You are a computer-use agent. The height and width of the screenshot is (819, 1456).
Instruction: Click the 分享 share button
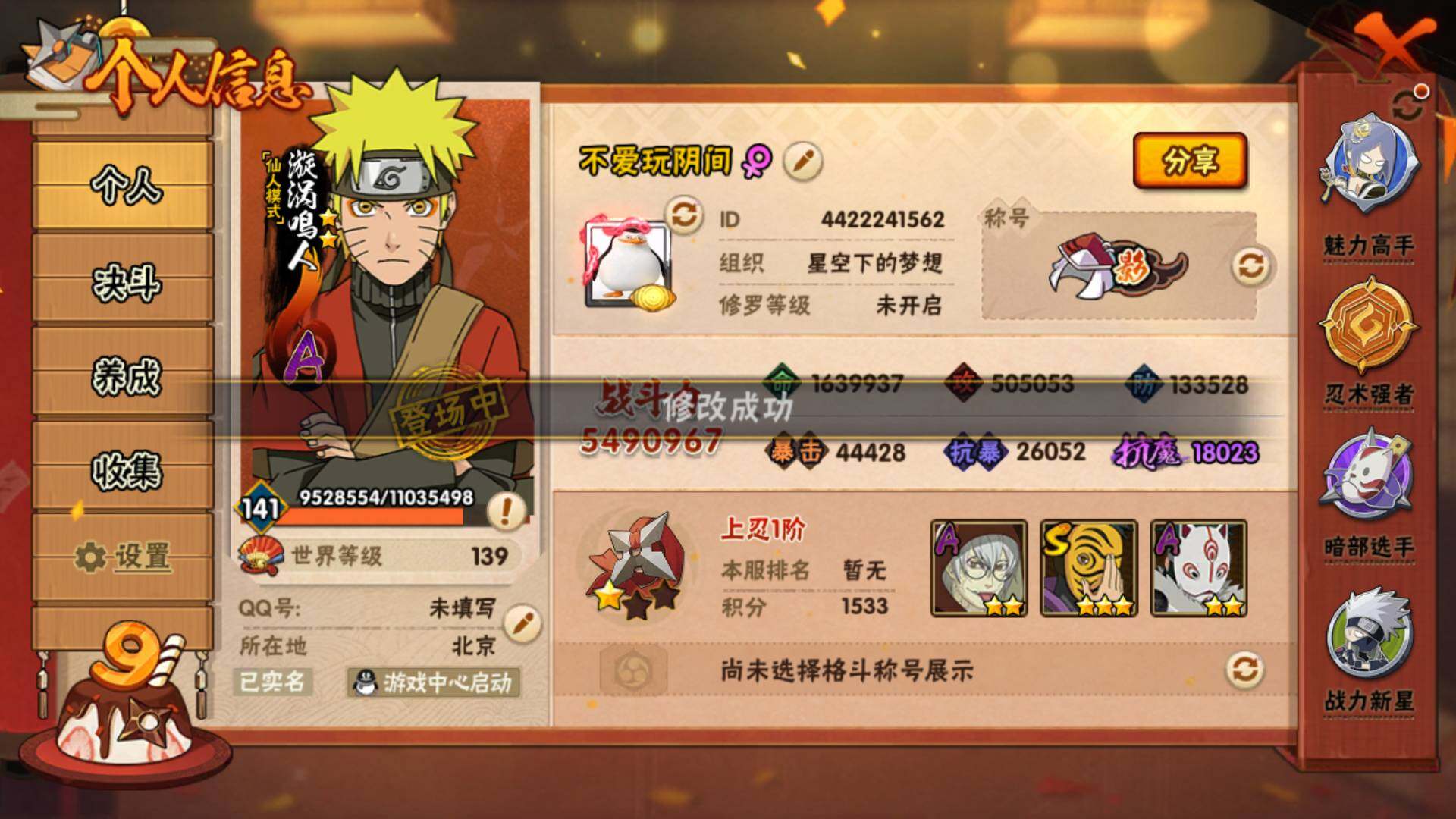coord(1191,160)
